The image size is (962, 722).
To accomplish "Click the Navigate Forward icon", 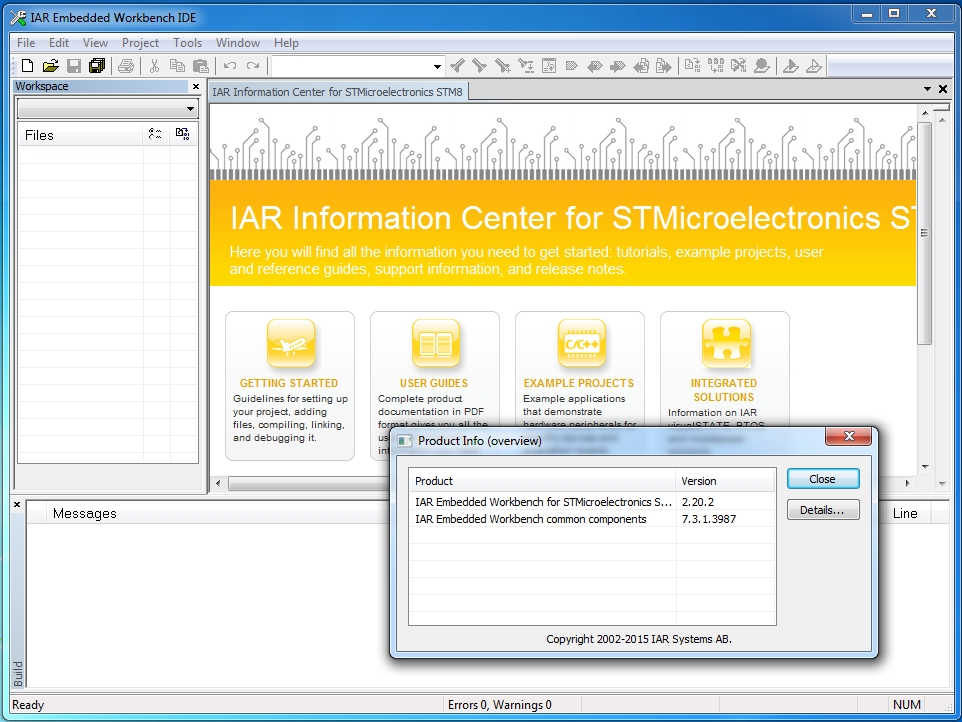I will coord(664,66).
